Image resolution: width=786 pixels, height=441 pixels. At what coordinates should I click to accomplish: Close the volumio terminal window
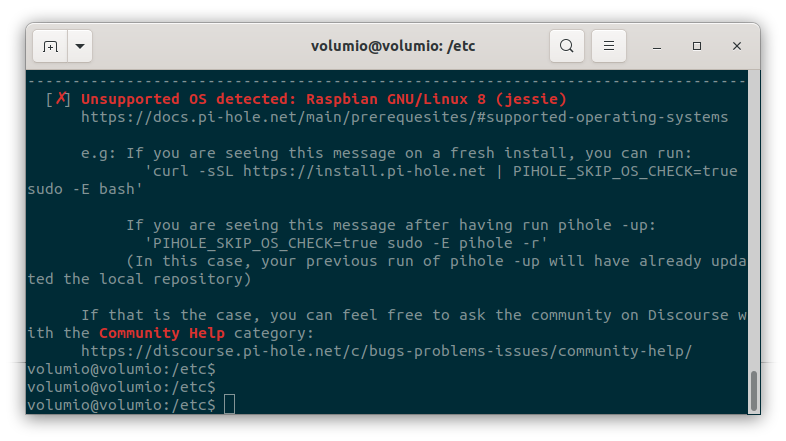(736, 46)
